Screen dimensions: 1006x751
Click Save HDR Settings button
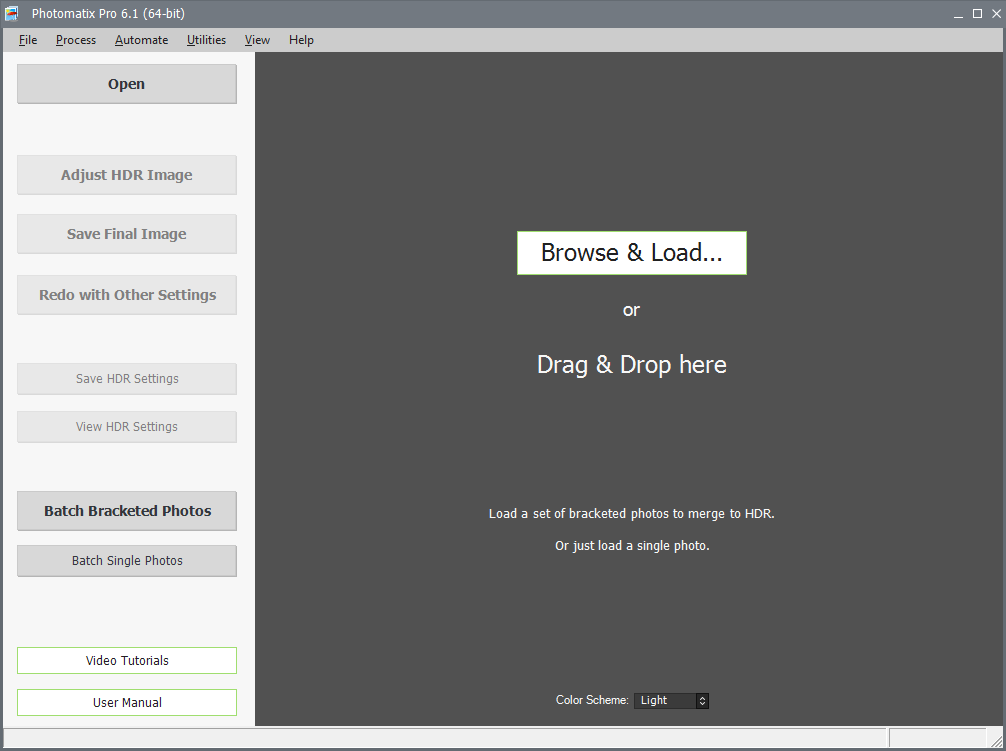point(126,379)
